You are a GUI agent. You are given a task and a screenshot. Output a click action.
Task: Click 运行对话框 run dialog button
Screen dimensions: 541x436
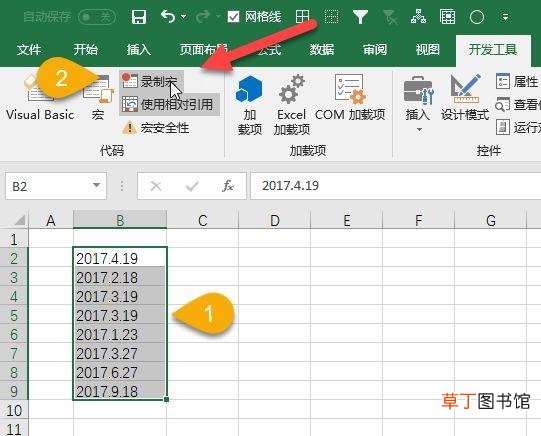(x=518, y=127)
